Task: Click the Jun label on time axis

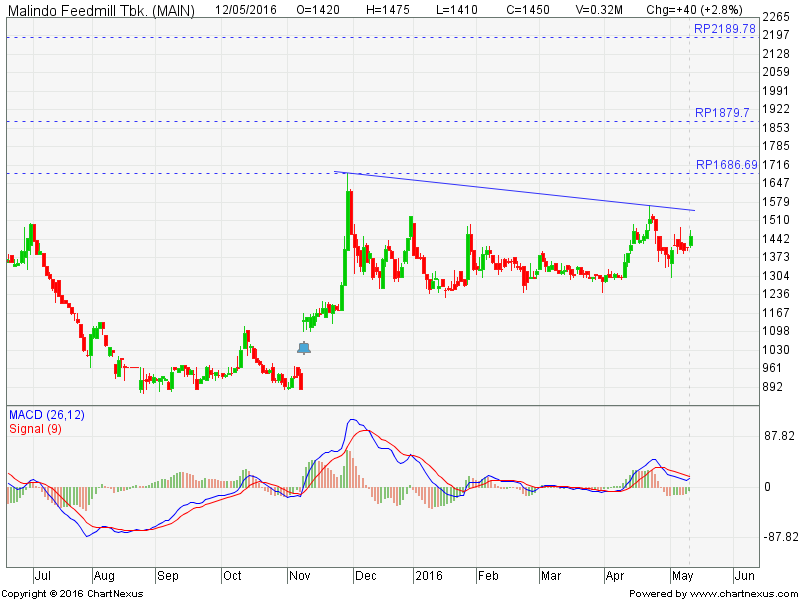Action: [x=744, y=576]
